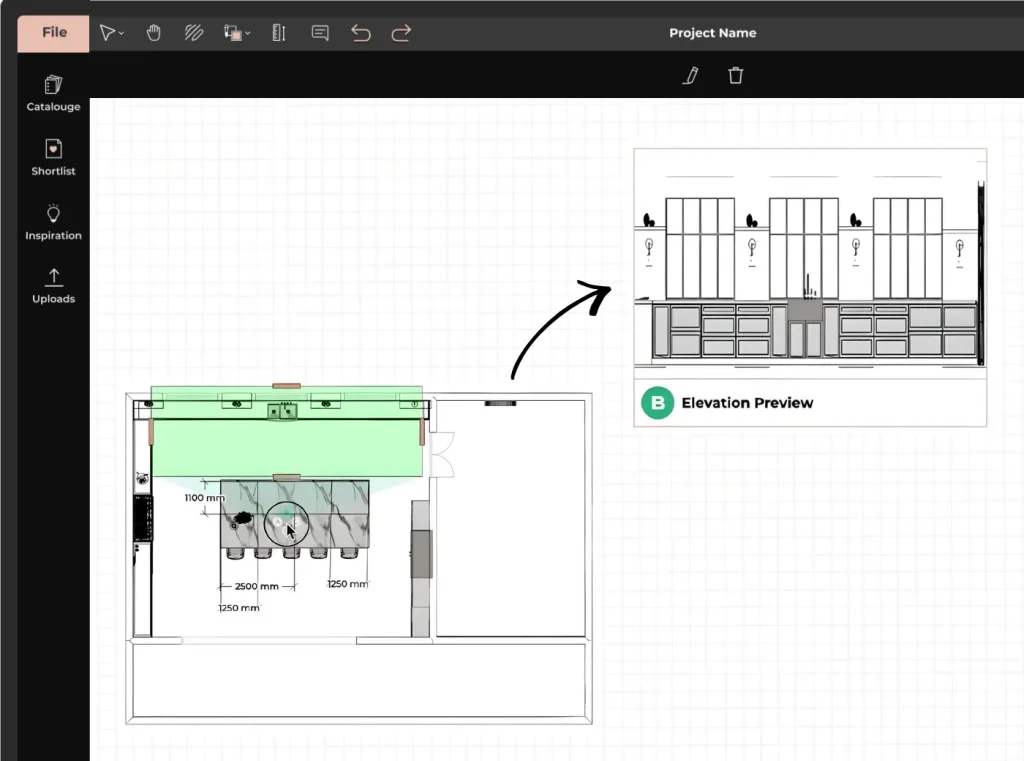Screen dimensions: 1024x761
Task: Open the Inspiration panel
Action: (x=54, y=222)
